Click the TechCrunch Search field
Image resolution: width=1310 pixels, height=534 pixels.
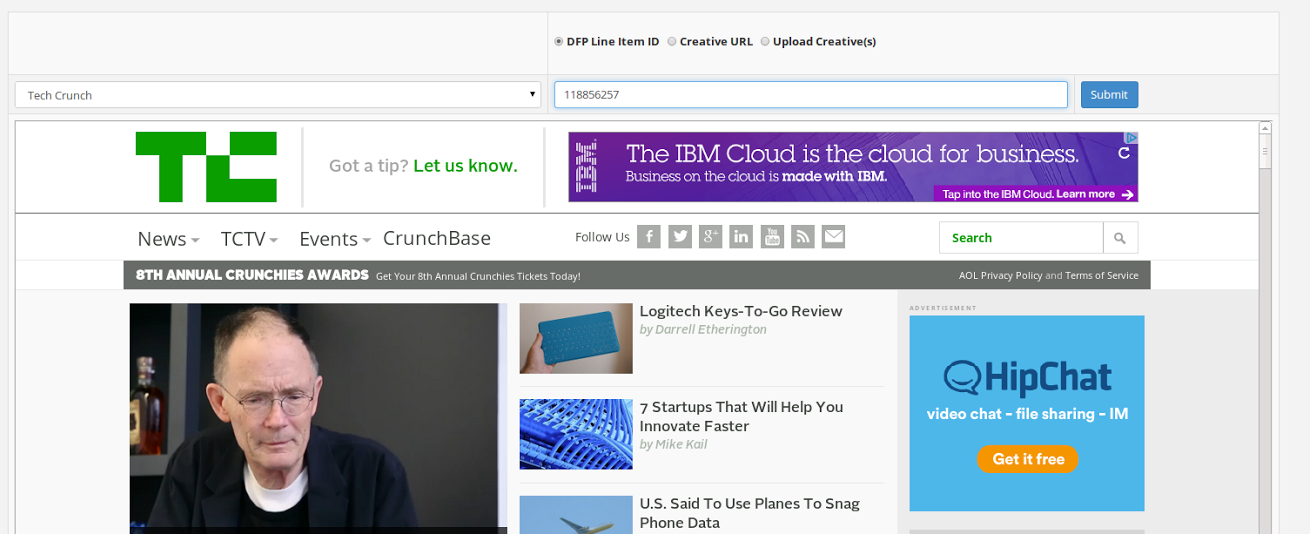pos(1021,238)
